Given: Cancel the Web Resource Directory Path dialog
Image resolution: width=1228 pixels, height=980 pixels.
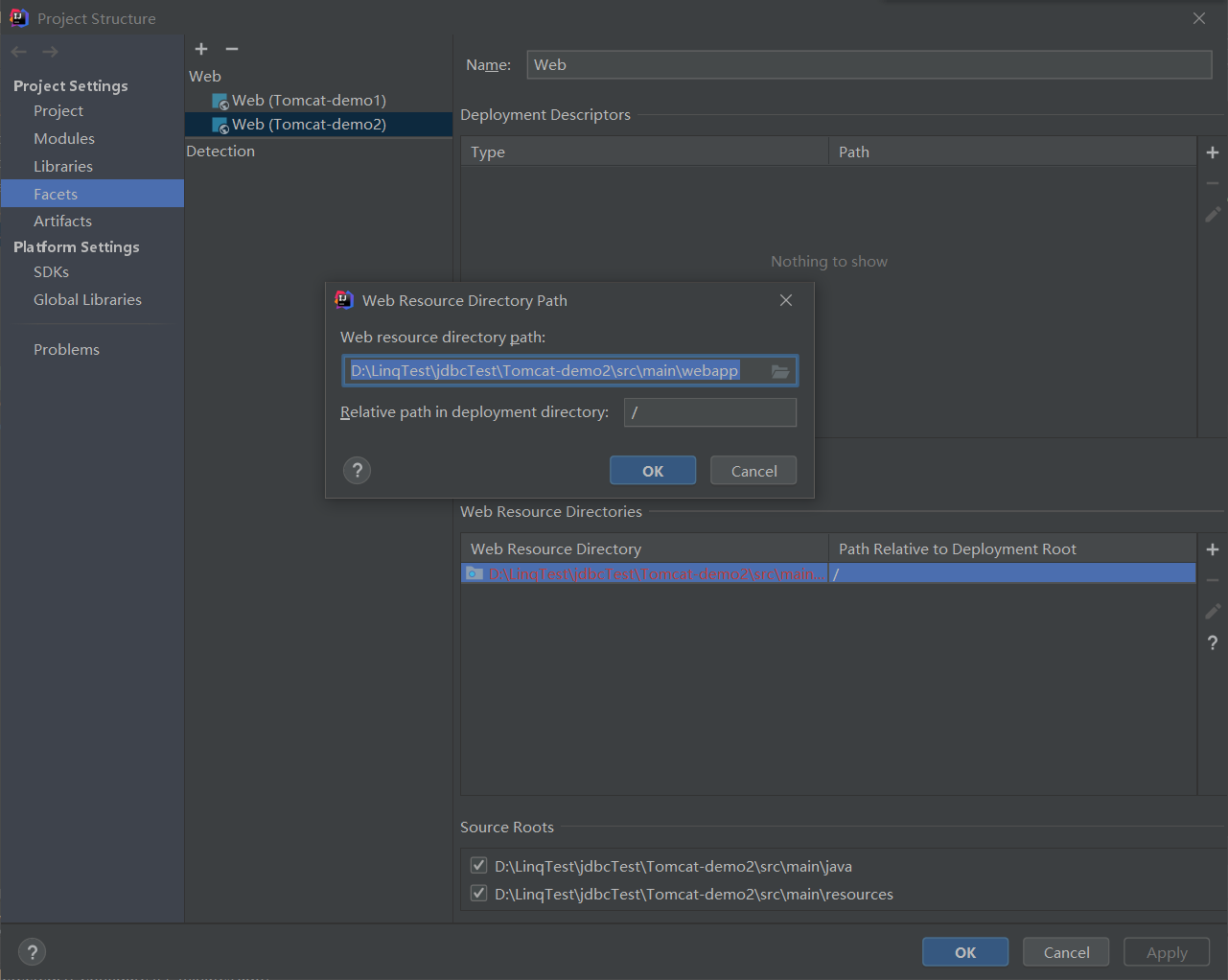Looking at the screenshot, I should point(753,471).
